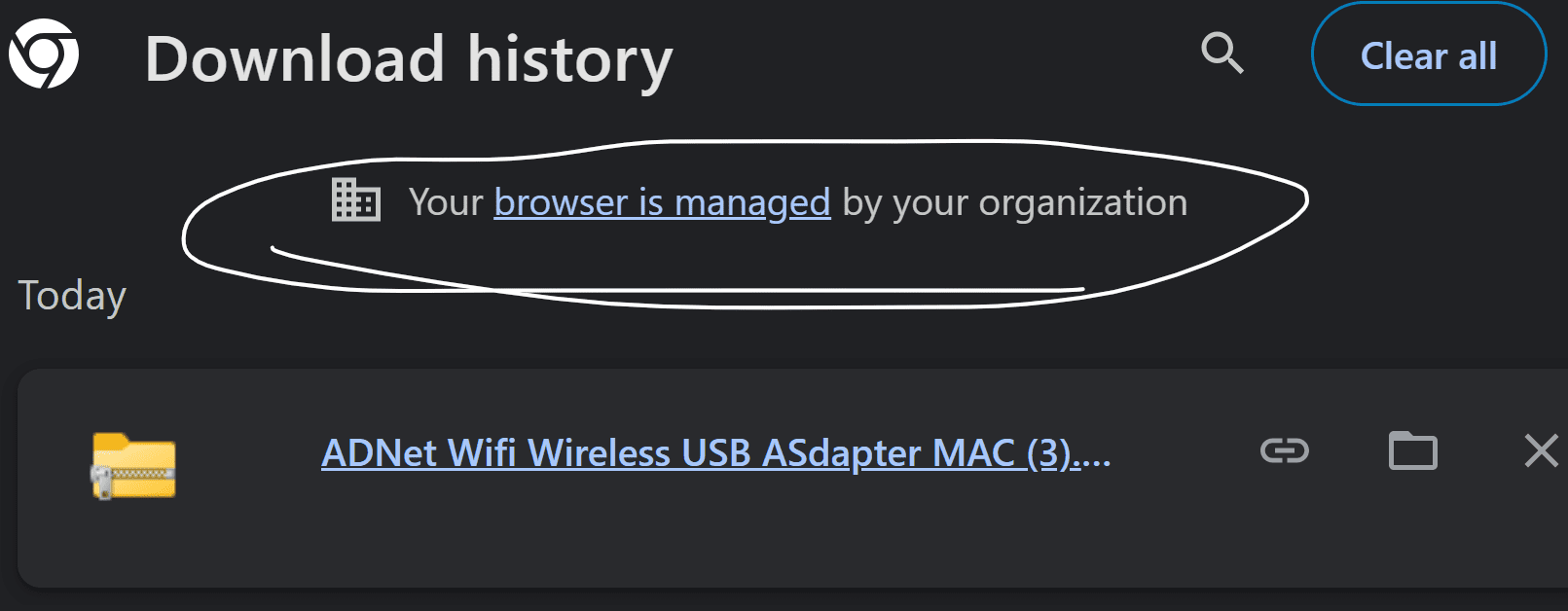This screenshot has height=611, width=1568.
Task: Click the chain link icon beside the file
Action: click(x=1283, y=450)
